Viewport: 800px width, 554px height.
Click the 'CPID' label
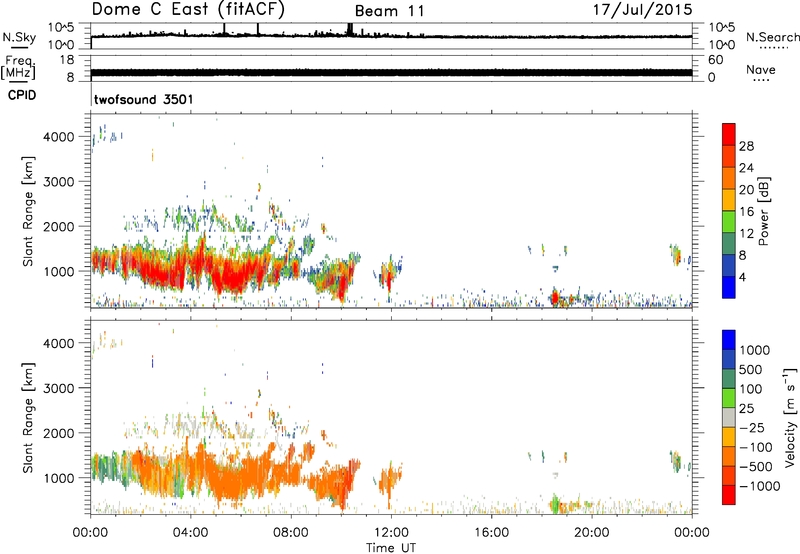tap(22, 95)
